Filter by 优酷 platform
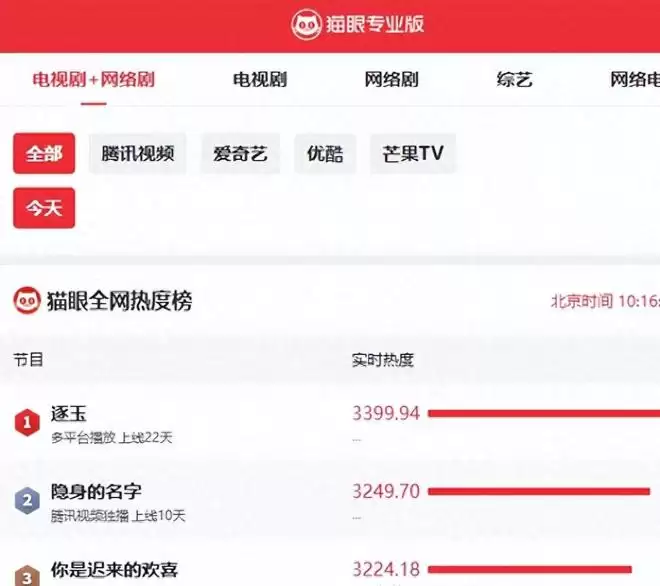Screen dimensions: 660x586 point(325,154)
